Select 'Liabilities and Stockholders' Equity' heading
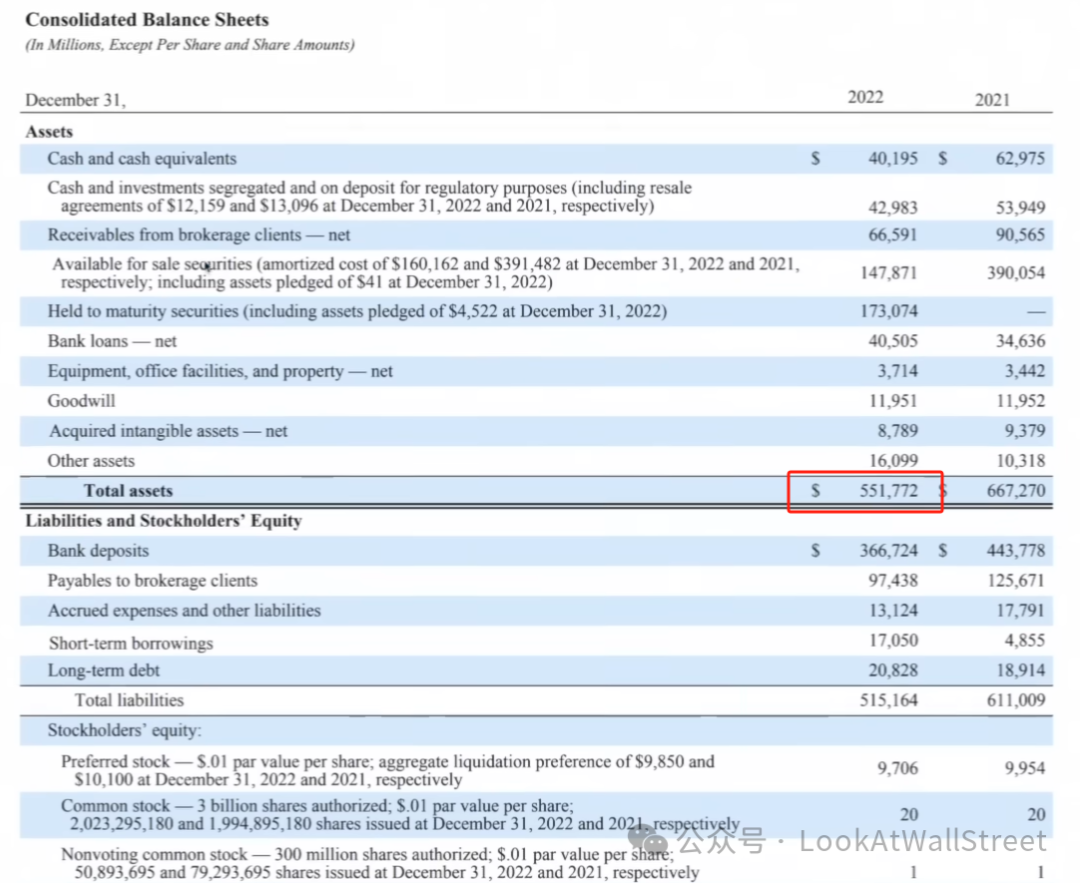 (x=164, y=521)
